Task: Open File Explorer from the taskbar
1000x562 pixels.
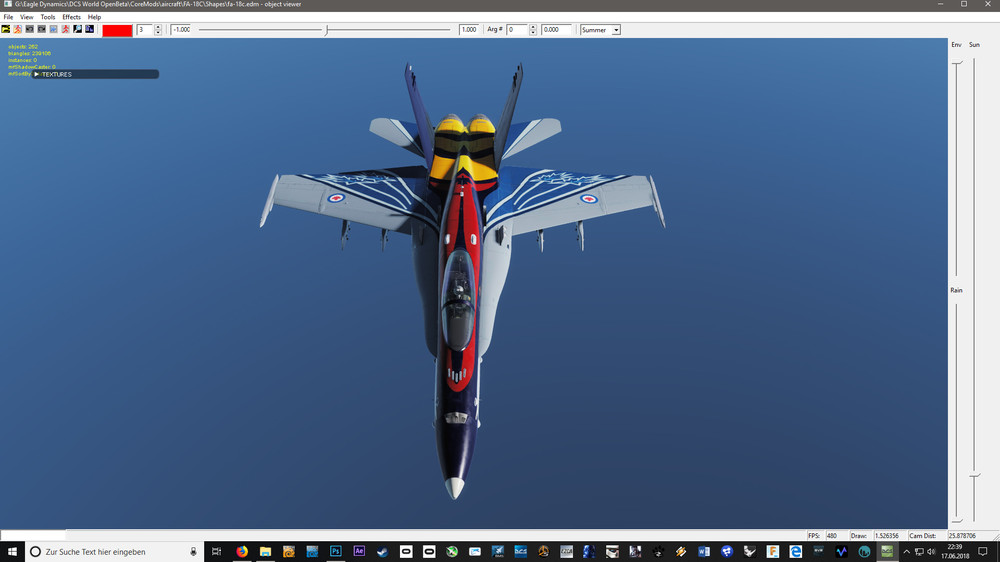Action: (x=265, y=552)
